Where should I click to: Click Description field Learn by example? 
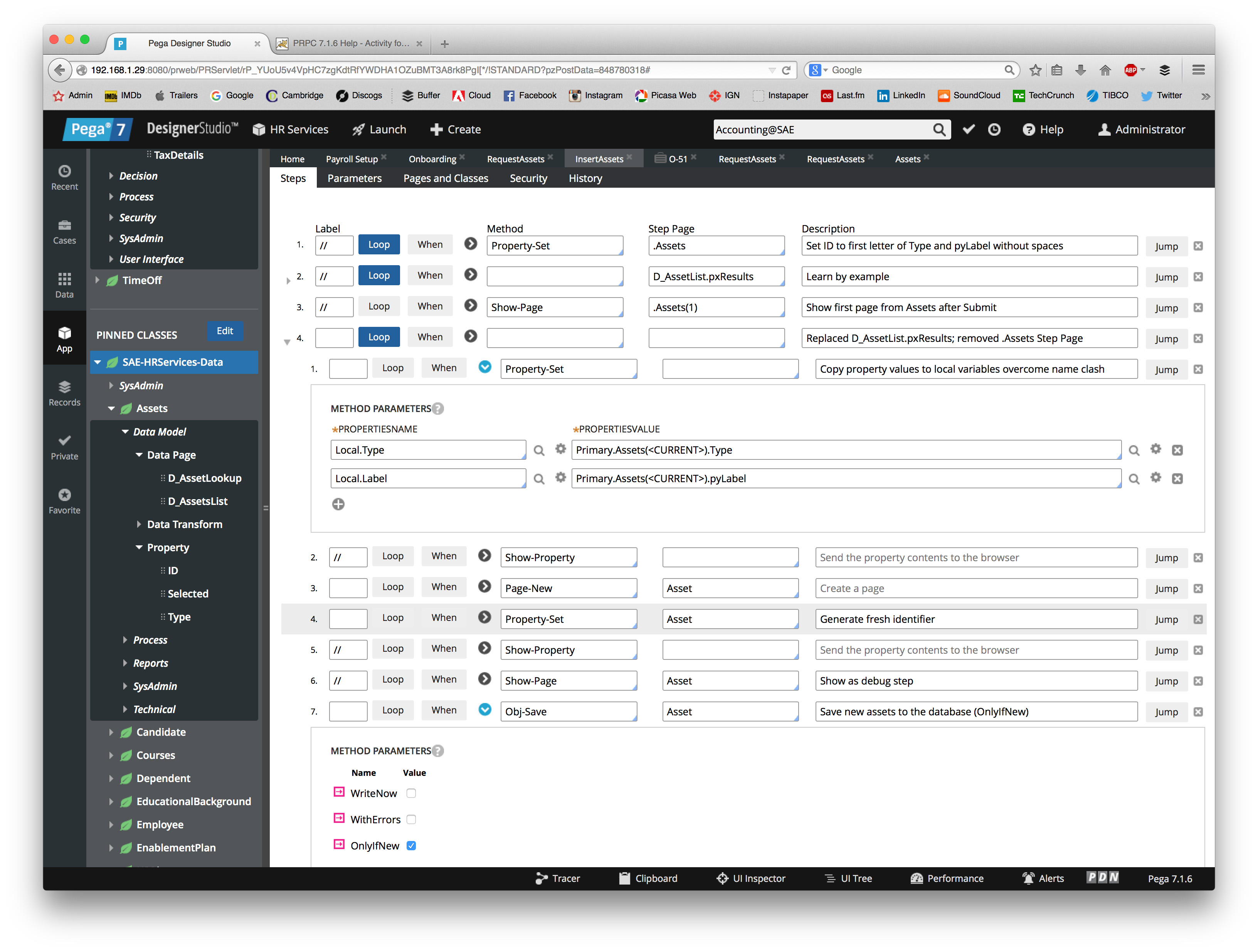pyautogui.click(x=969, y=276)
